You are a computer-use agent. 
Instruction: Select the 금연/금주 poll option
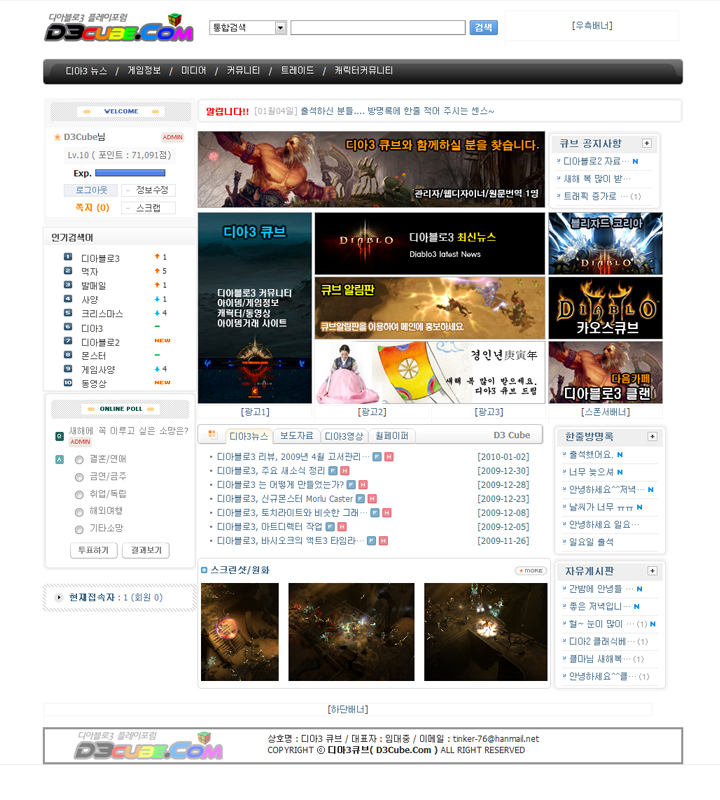[x=79, y=477]
